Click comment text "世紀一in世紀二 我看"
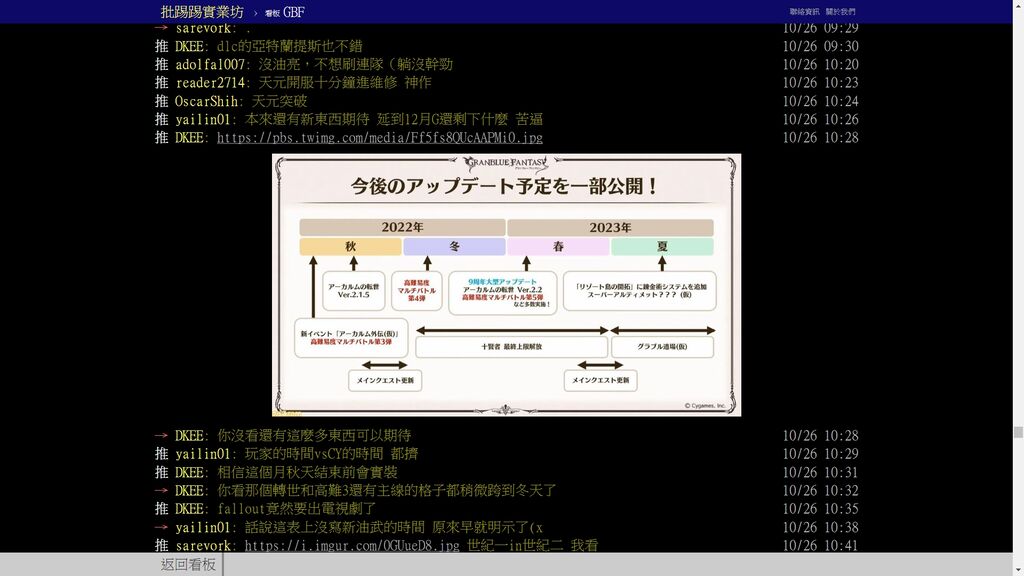1024x576 pixels. pos(532,545)
